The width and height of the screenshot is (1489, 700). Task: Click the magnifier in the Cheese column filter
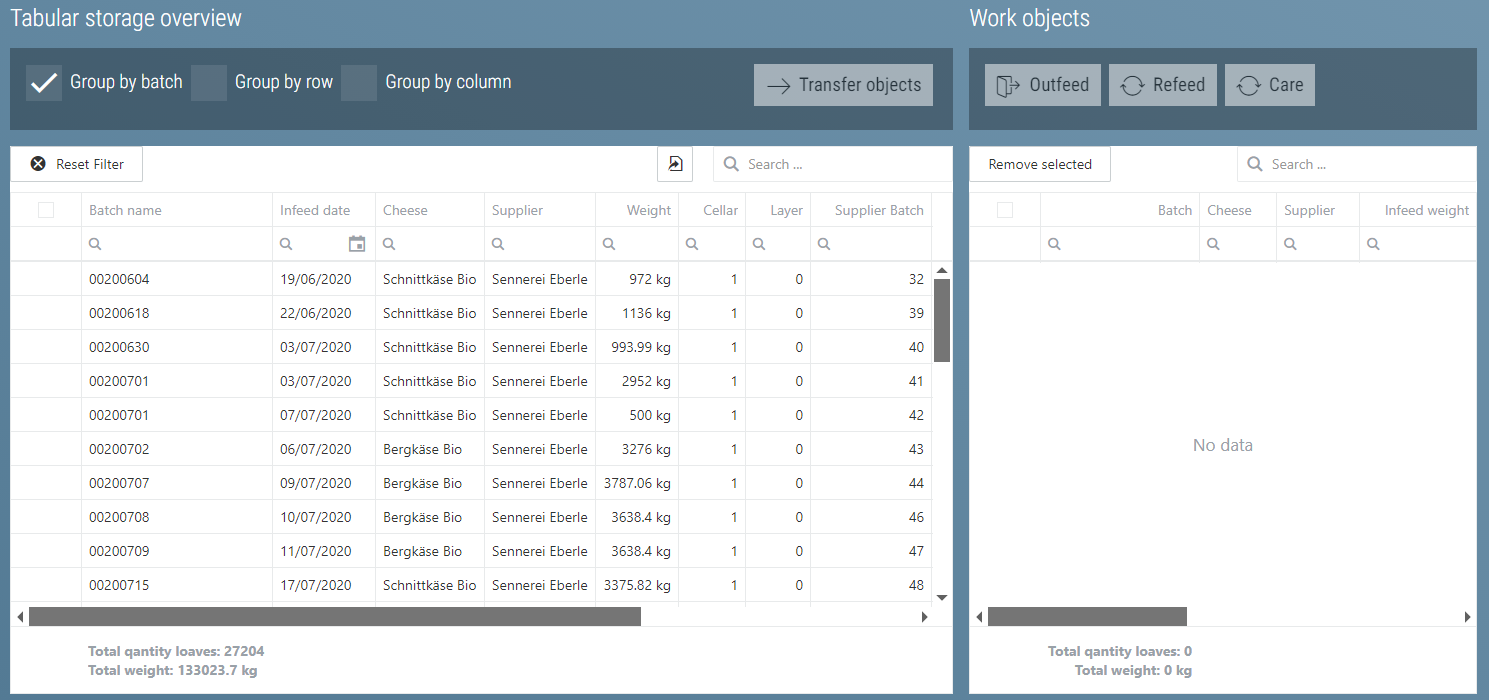(x=390, y=243)
